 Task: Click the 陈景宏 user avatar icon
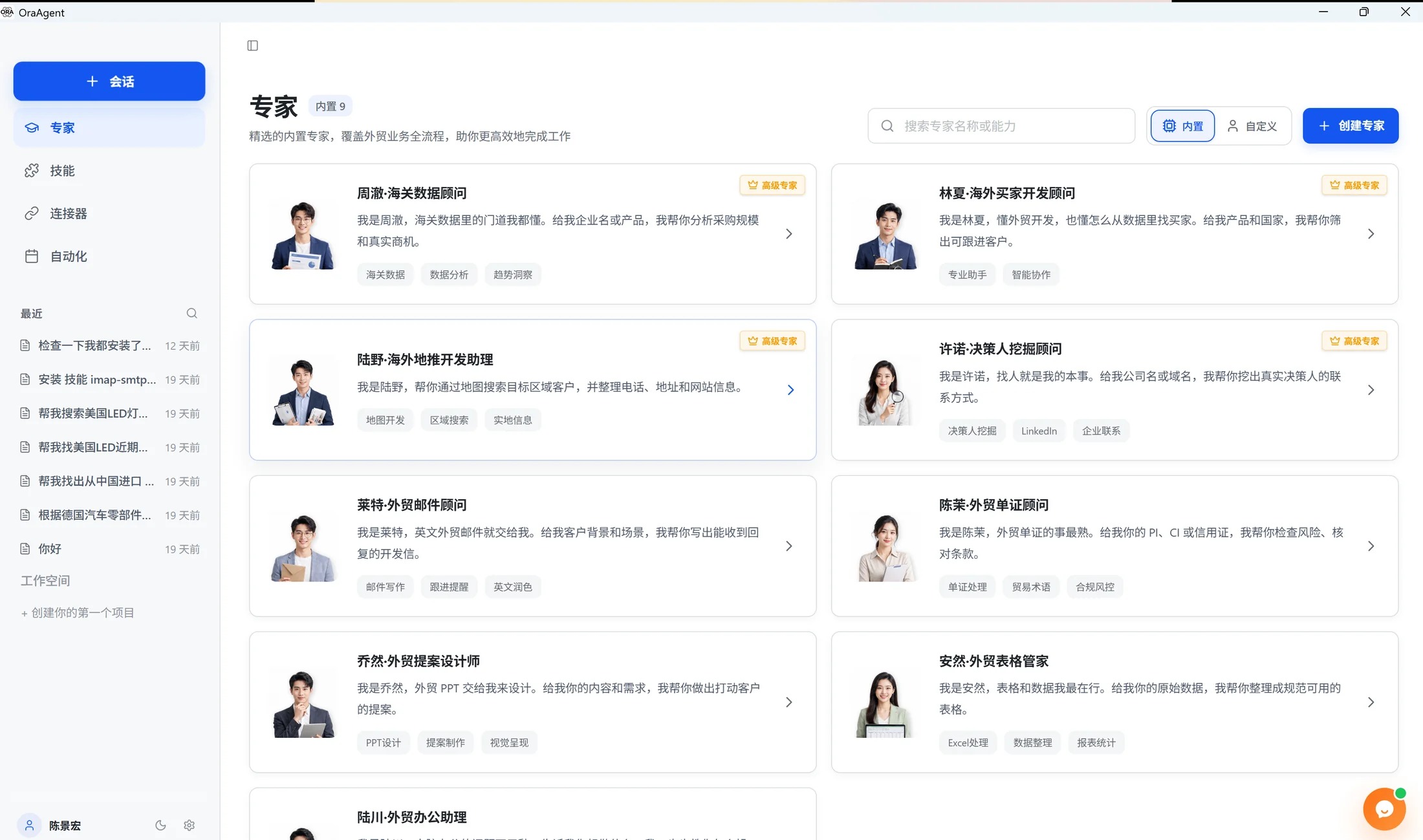click(x=29, y=826)
